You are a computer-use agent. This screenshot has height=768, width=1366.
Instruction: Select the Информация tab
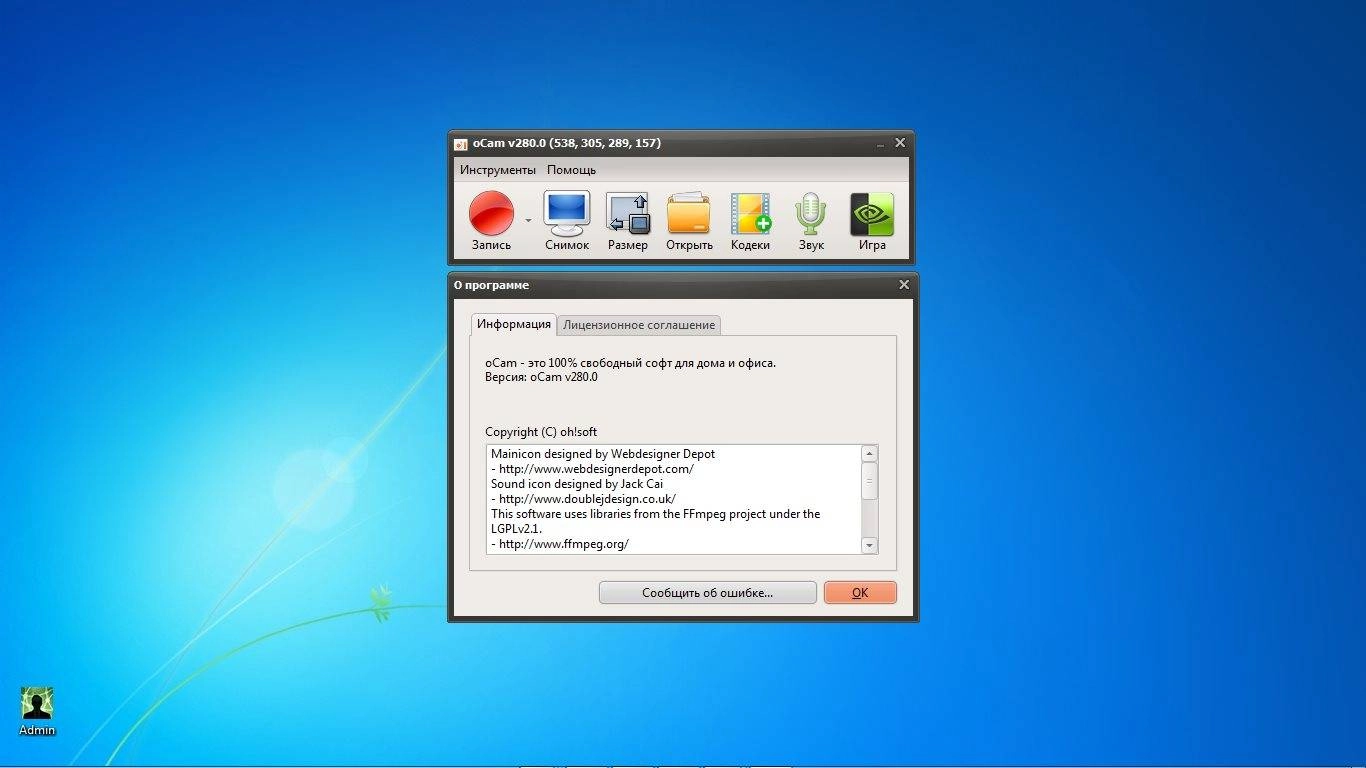coord(514,324)
